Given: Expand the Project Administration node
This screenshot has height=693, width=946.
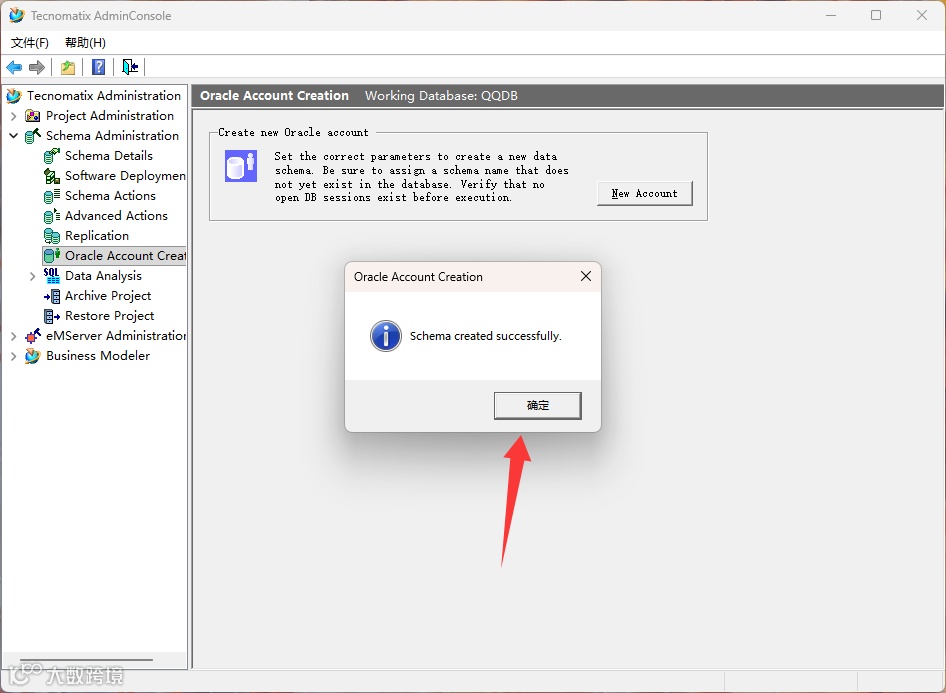Looking at the screenshot, I should pos(13,116).
